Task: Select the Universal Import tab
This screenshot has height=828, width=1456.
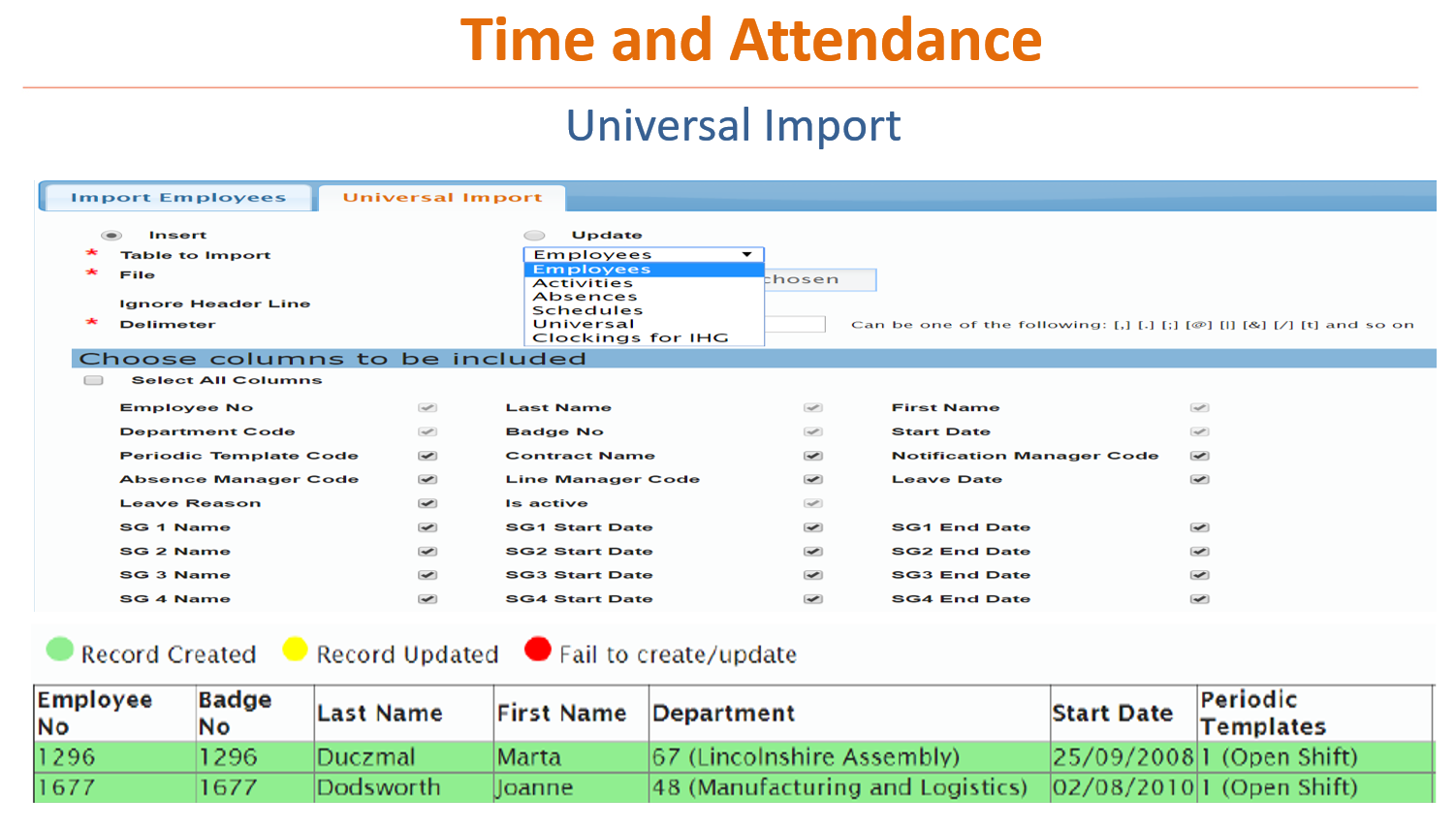Action: [442, 196]
